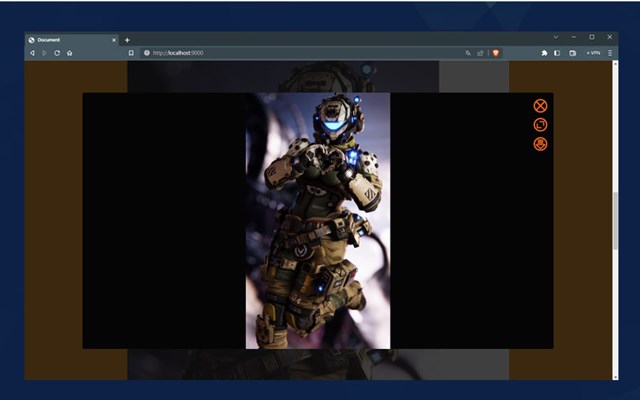640x400 pixels.
Task: Open a new tab with the plus button
Action: pyautogui.click(x=127, y=40)
